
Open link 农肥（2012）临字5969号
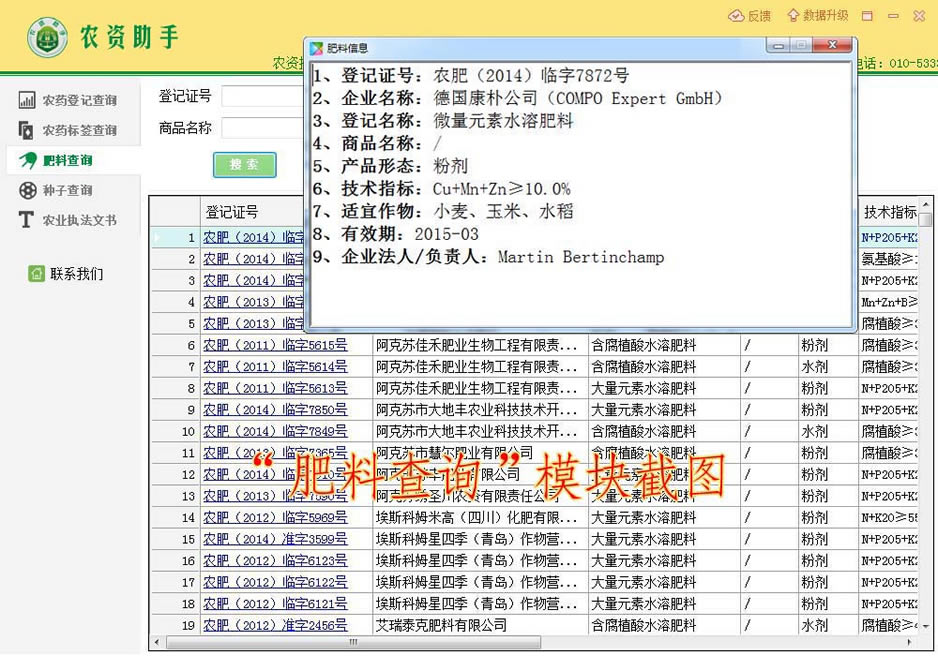(275, 517)
